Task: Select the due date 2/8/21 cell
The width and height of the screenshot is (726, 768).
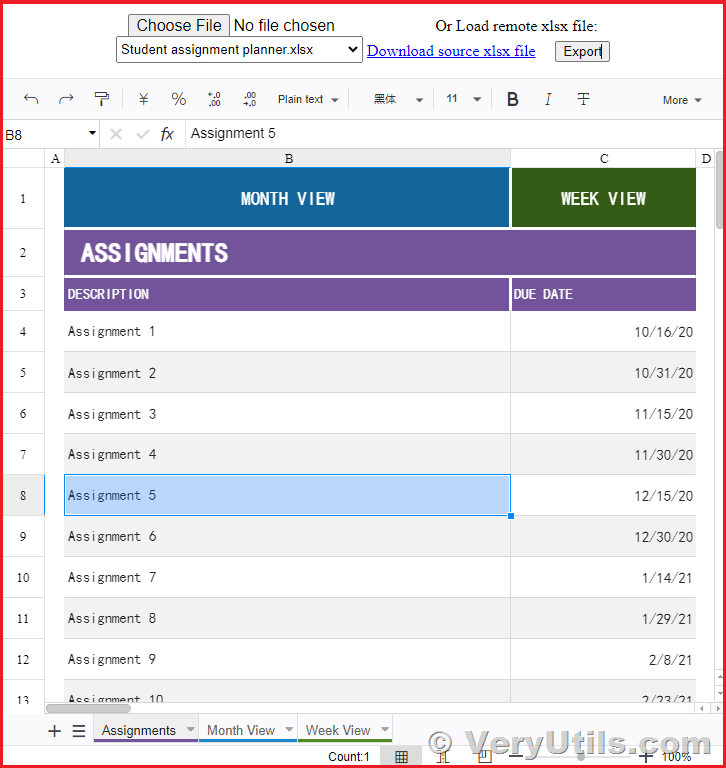Action: pos(604,659)
